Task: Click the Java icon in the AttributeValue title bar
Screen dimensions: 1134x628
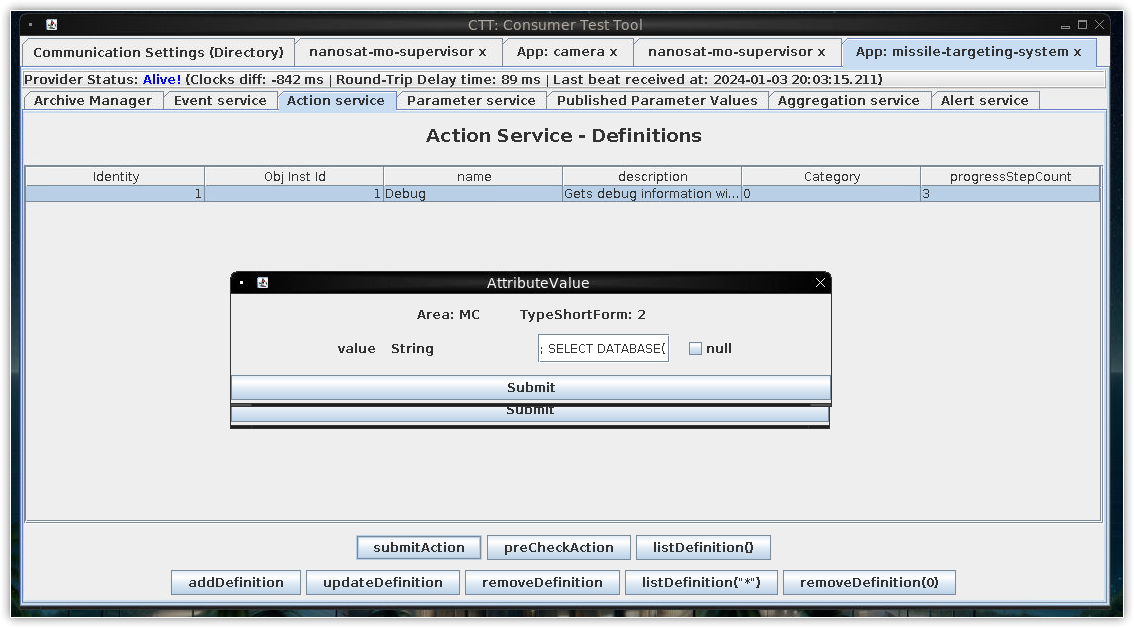Action: tap(262, 283)
